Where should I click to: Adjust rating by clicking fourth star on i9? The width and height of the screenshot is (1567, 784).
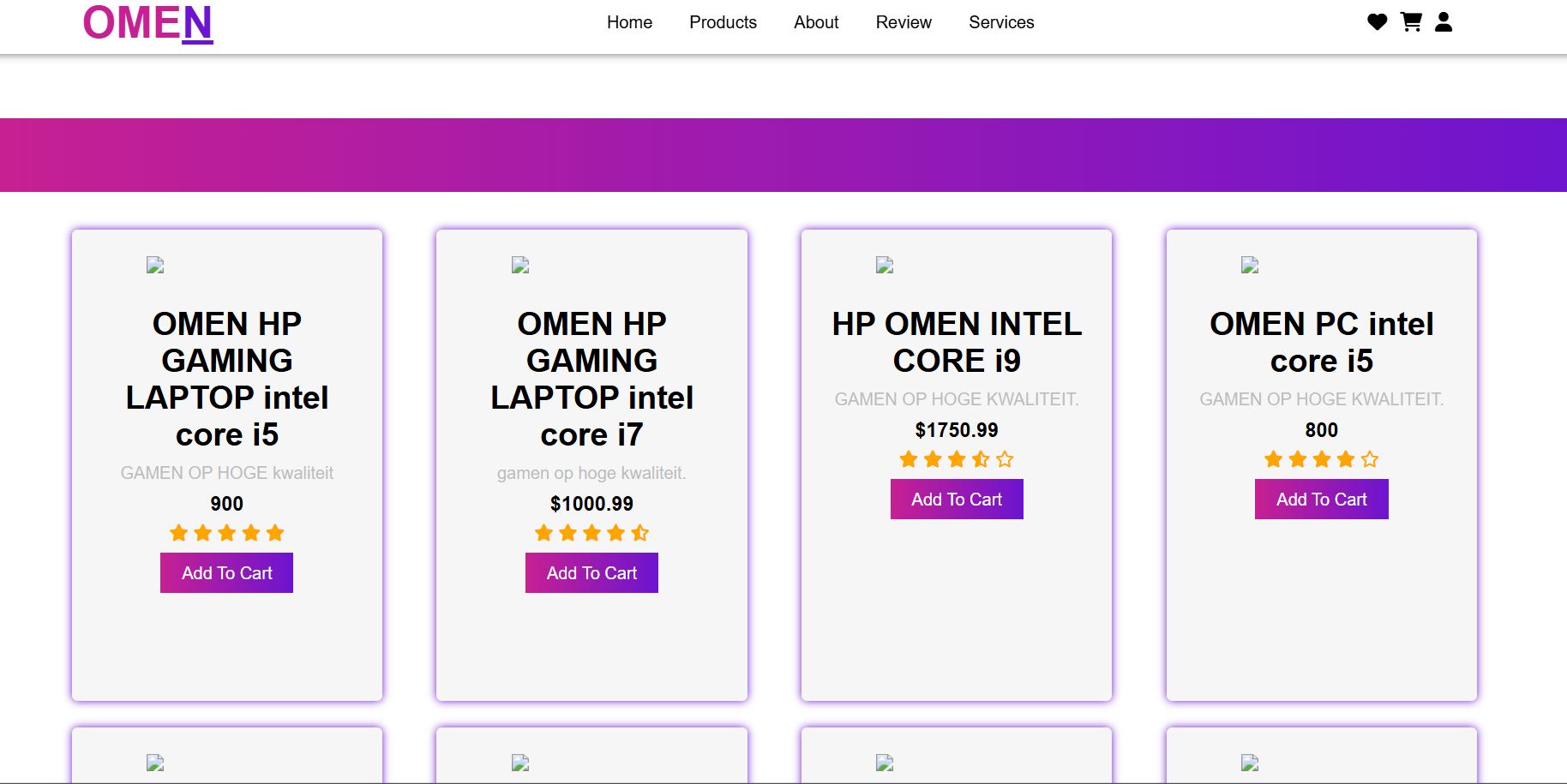[981, 459]
